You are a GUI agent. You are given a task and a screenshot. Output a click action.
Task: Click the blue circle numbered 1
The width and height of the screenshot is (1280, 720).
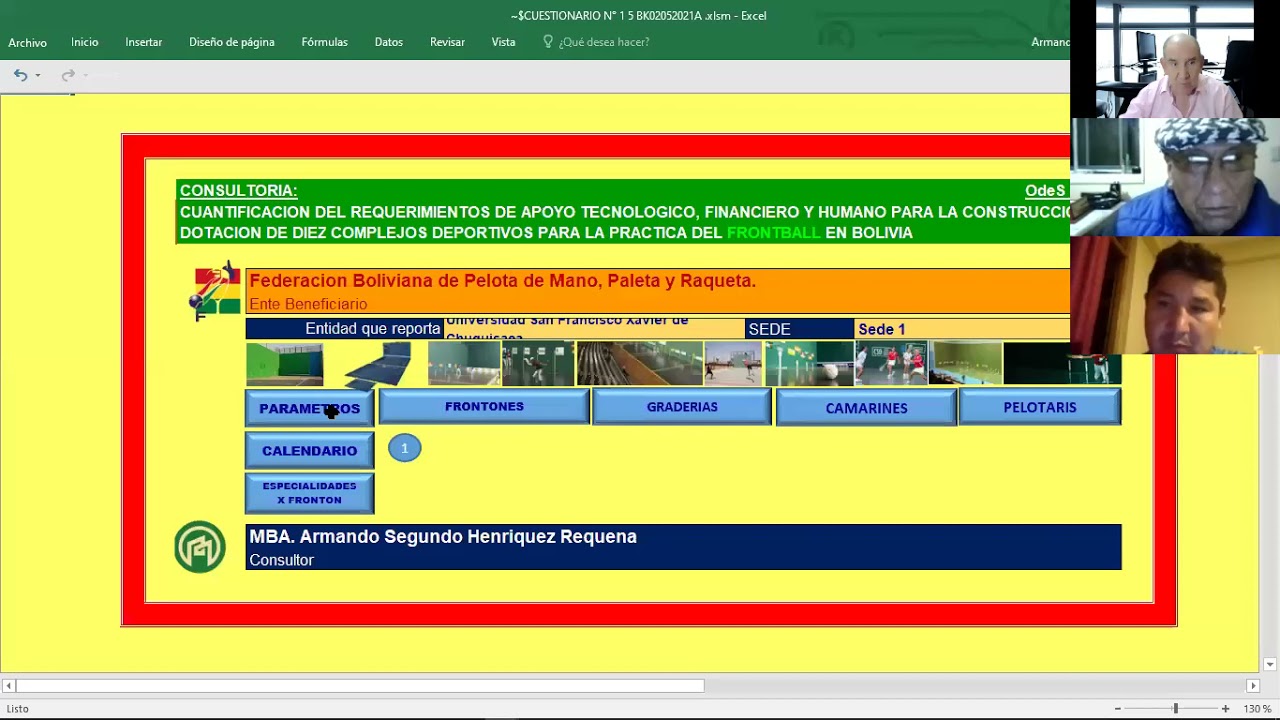[x=404, y=449]
